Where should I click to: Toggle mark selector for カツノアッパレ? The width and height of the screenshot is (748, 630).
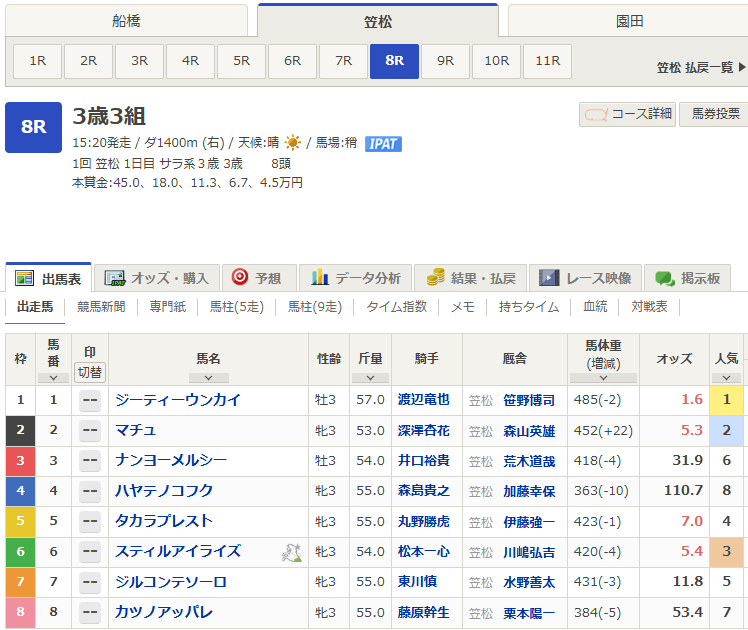[90, 612]
